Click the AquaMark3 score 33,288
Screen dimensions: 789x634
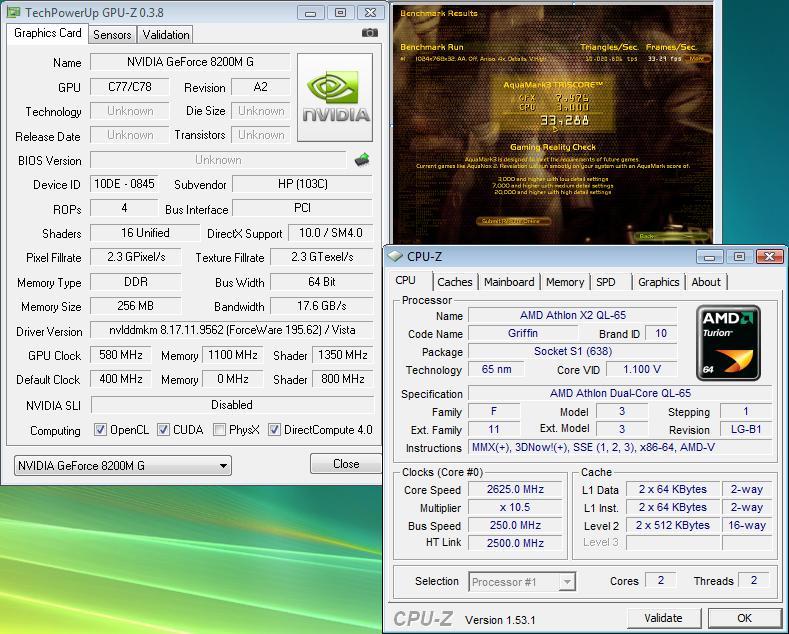(565, 120)
